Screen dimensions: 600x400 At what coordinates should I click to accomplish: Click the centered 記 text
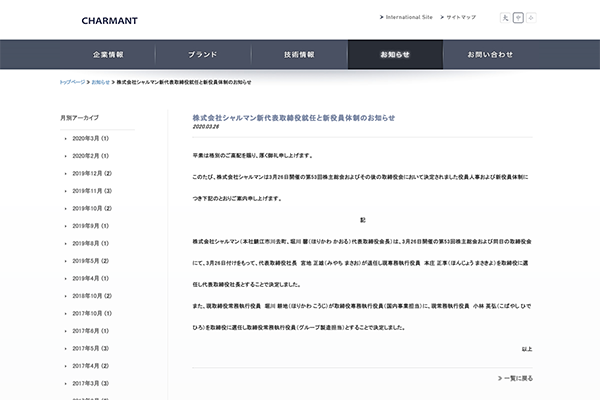(x=363, y=220)
